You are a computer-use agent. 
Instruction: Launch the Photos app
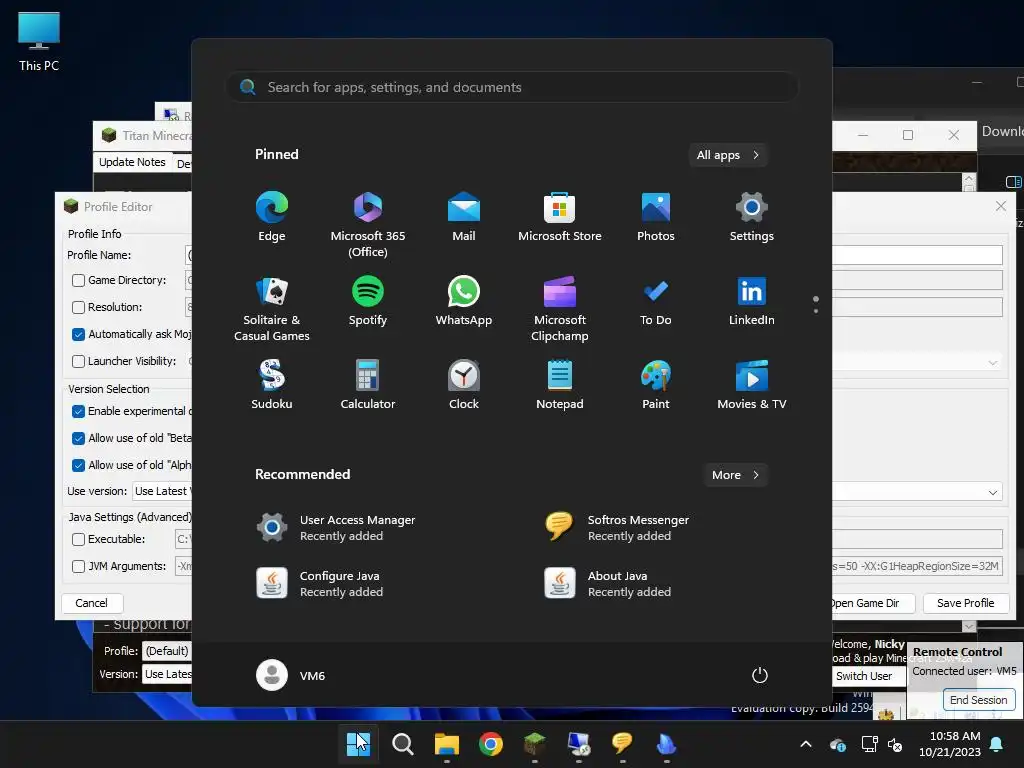coord(656,217)
